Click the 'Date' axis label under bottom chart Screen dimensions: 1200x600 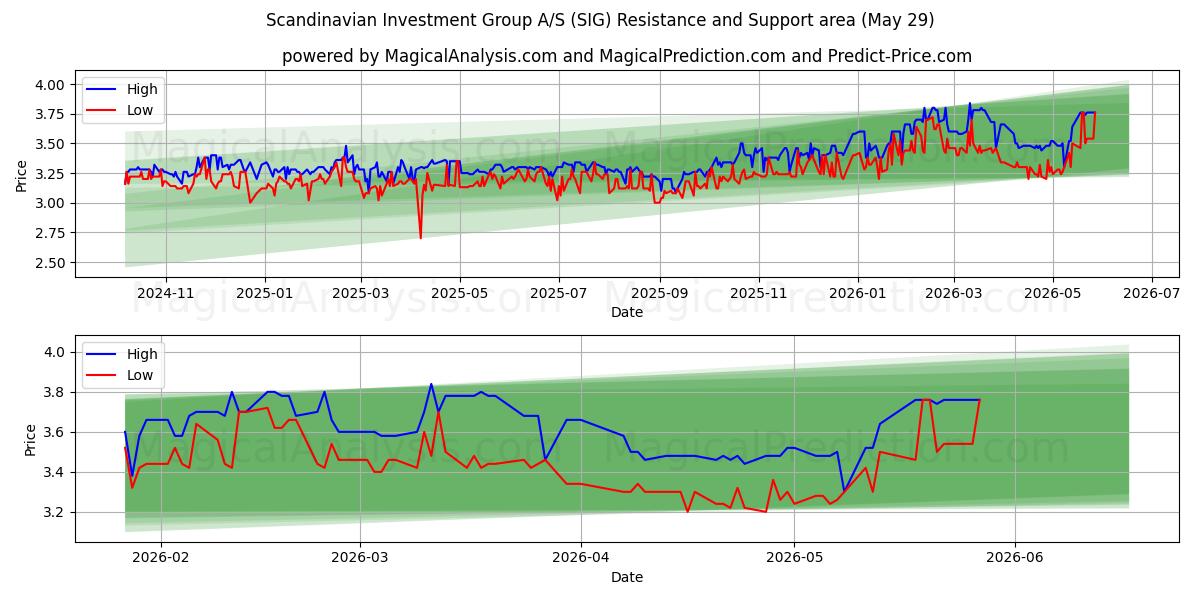[x=627, y=577]
